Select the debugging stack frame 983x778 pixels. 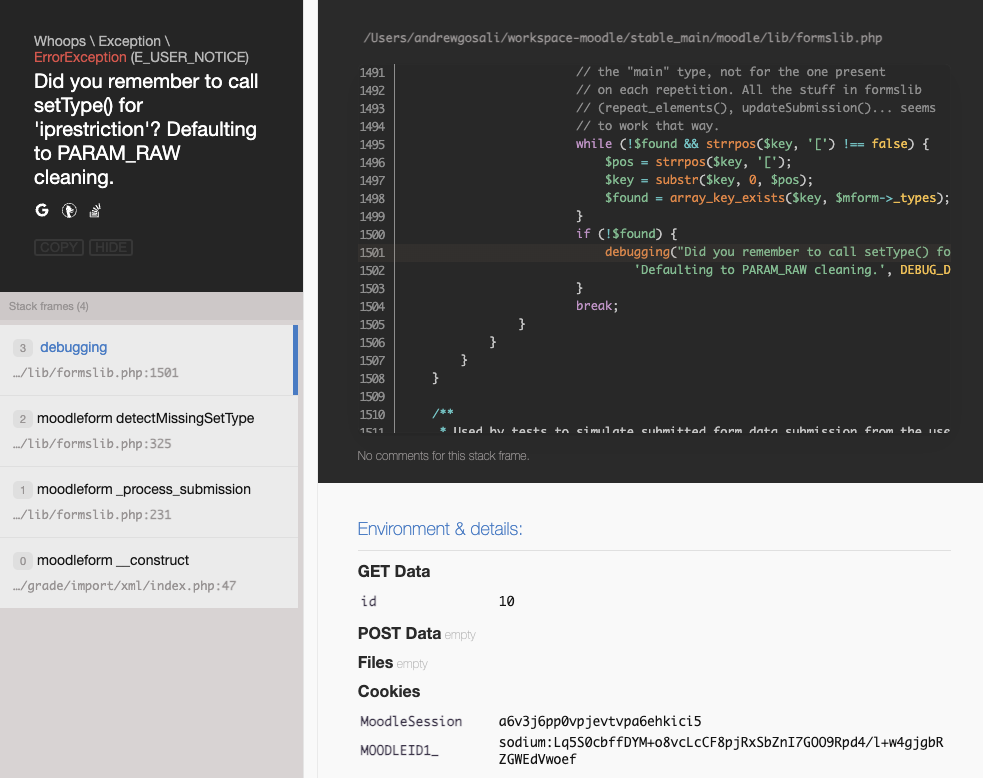point(149,360)
